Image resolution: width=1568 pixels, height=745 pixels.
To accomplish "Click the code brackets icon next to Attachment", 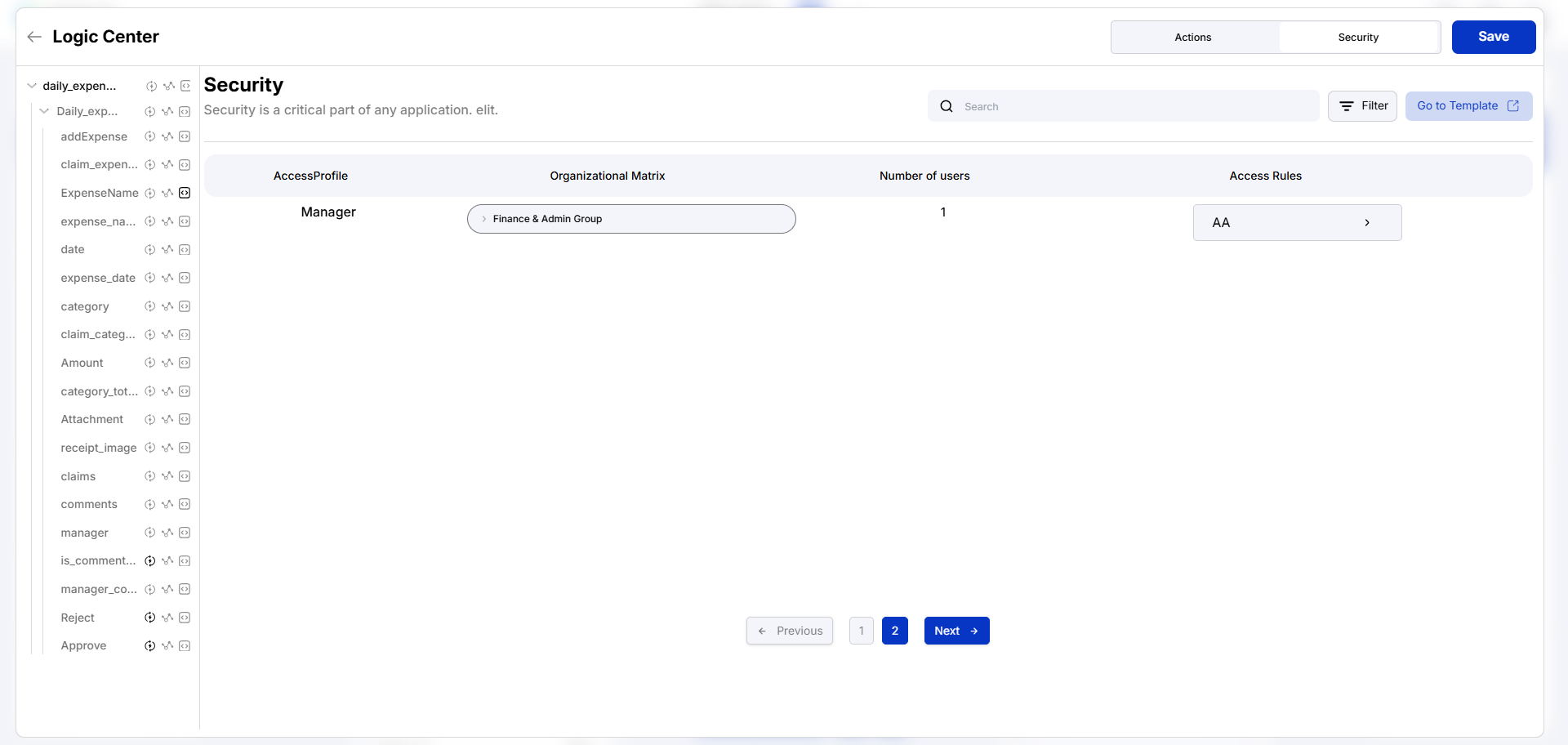I will coord(185,419).
